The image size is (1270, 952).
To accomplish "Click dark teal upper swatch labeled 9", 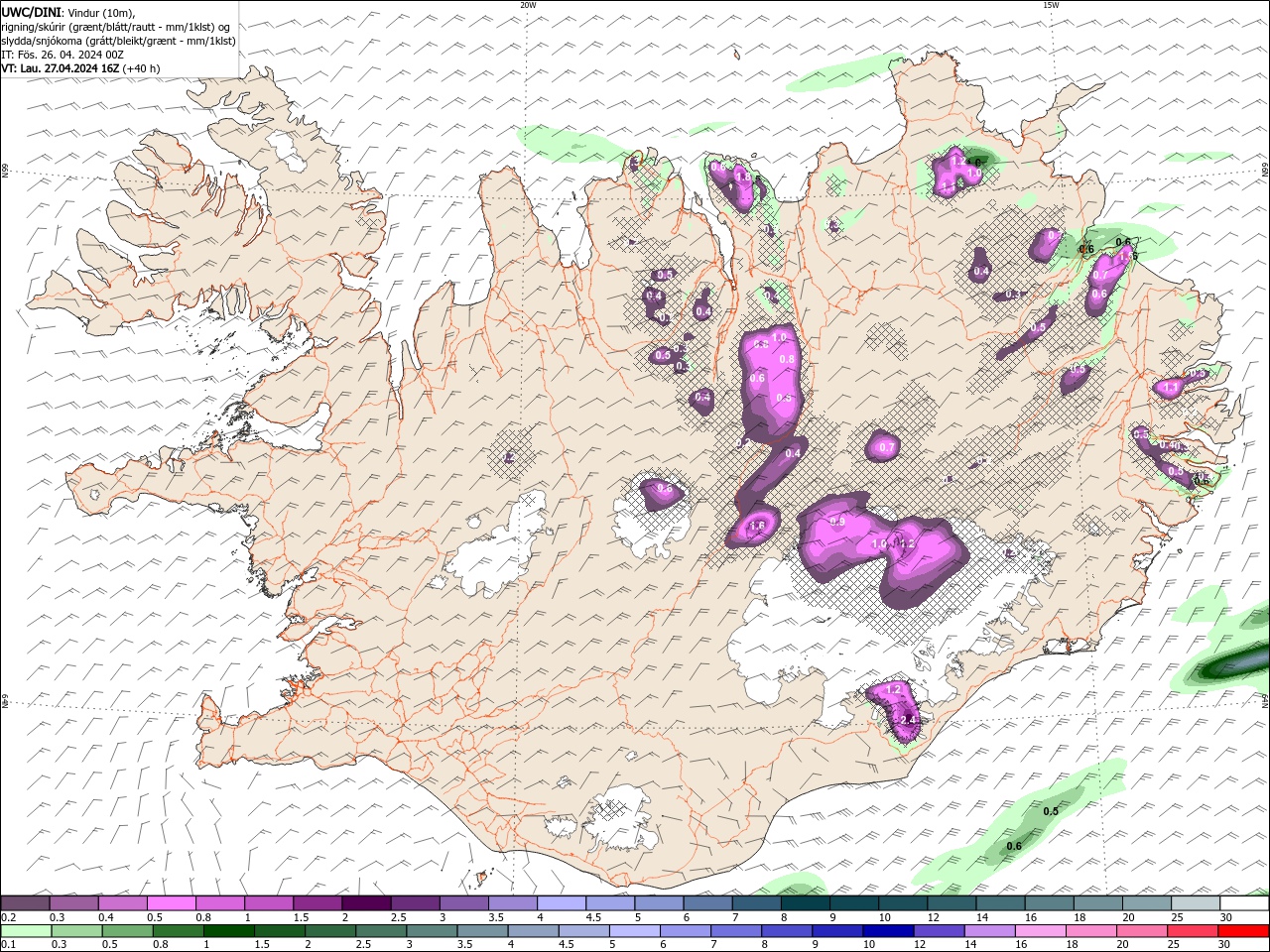I will (853, 903).
